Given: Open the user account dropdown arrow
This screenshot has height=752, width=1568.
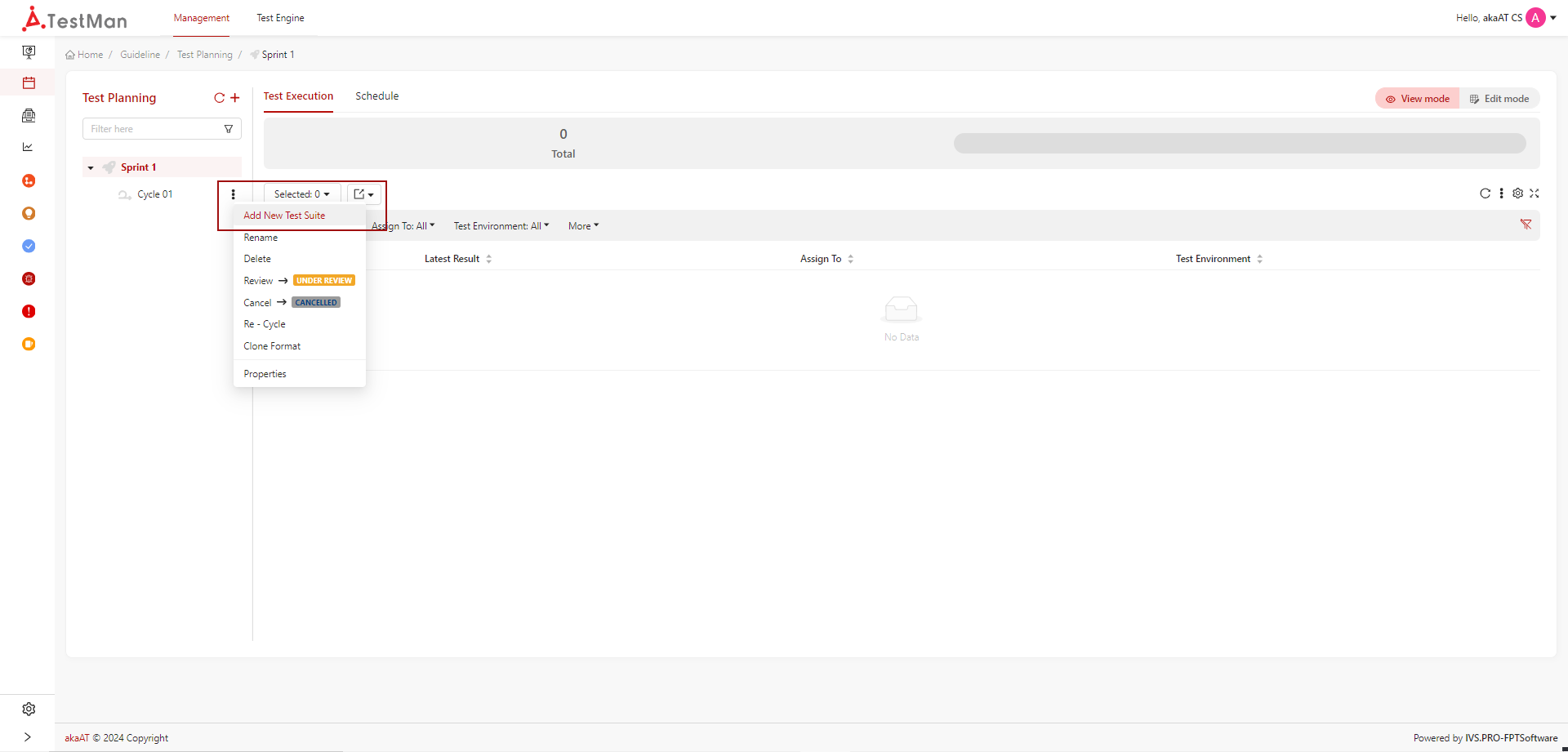Looking at the screenshot, I should coord(1553,18).
